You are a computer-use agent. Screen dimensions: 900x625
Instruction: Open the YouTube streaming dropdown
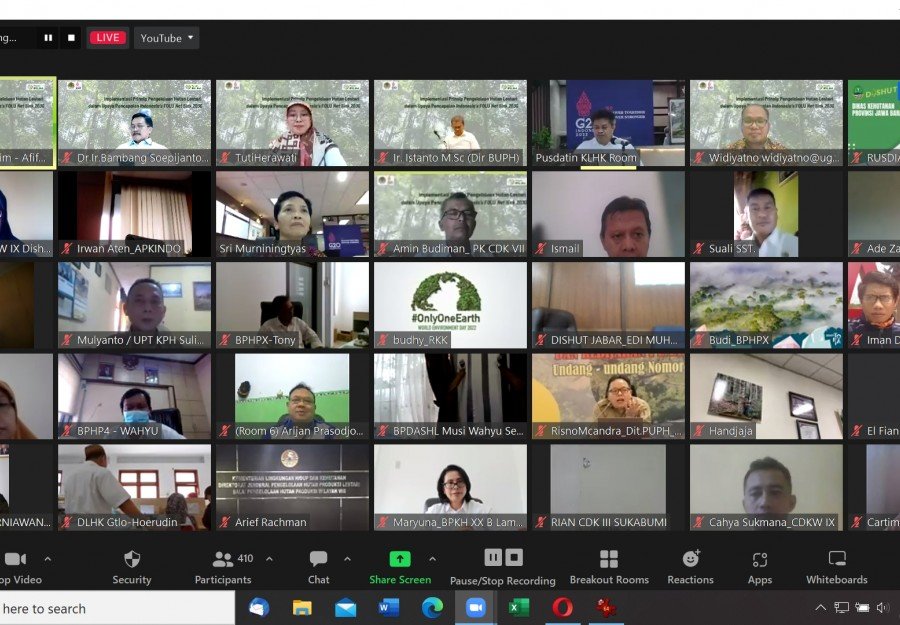pyautogui.click(x=166, y=38)
